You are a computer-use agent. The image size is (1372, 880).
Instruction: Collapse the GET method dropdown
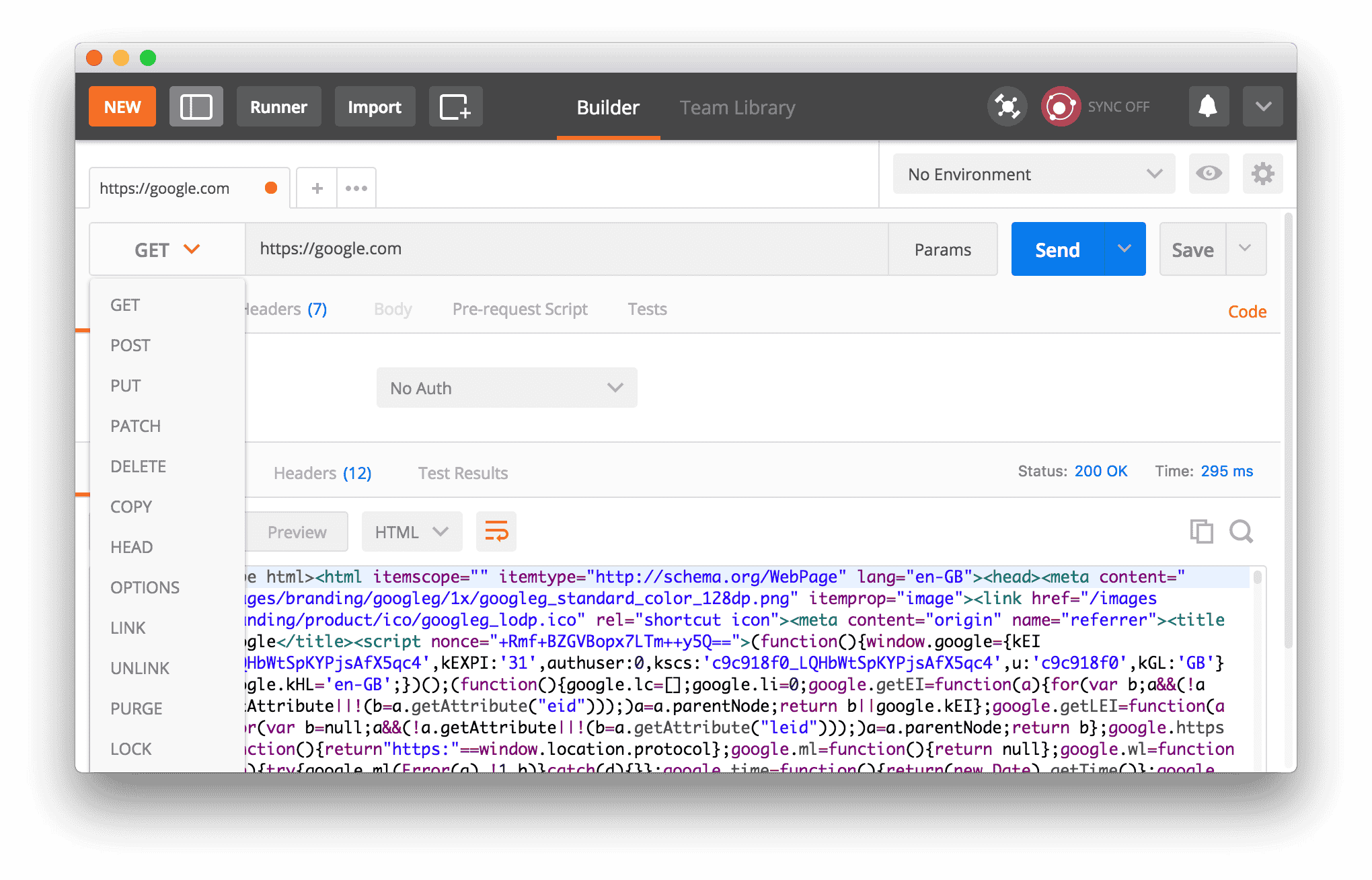[x=167, y=250]
